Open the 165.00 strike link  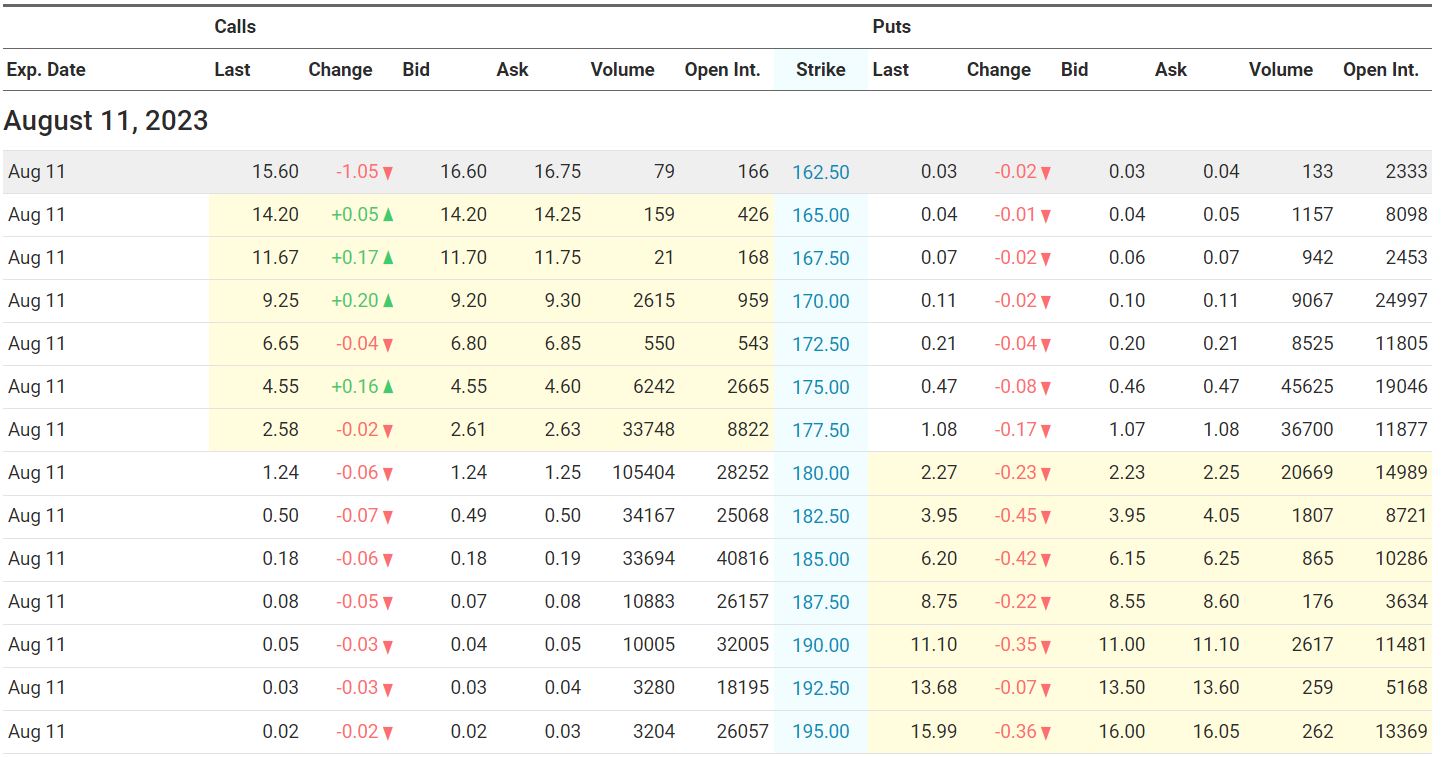point(821,215)
